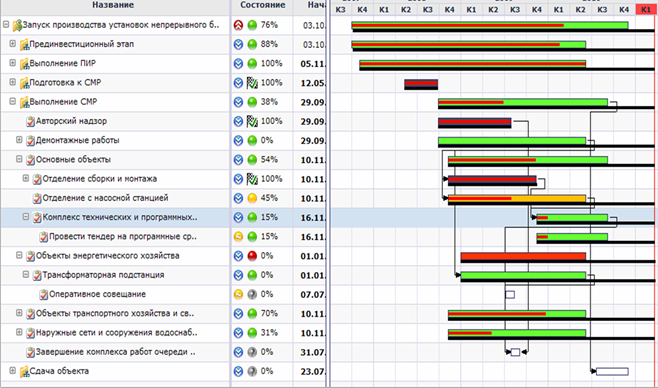This screenshot has height=388, width=658.
Task: Click yellow status ball for Отделение с насосной станцией
Action: pyautogui.click(x=252, y=198)
